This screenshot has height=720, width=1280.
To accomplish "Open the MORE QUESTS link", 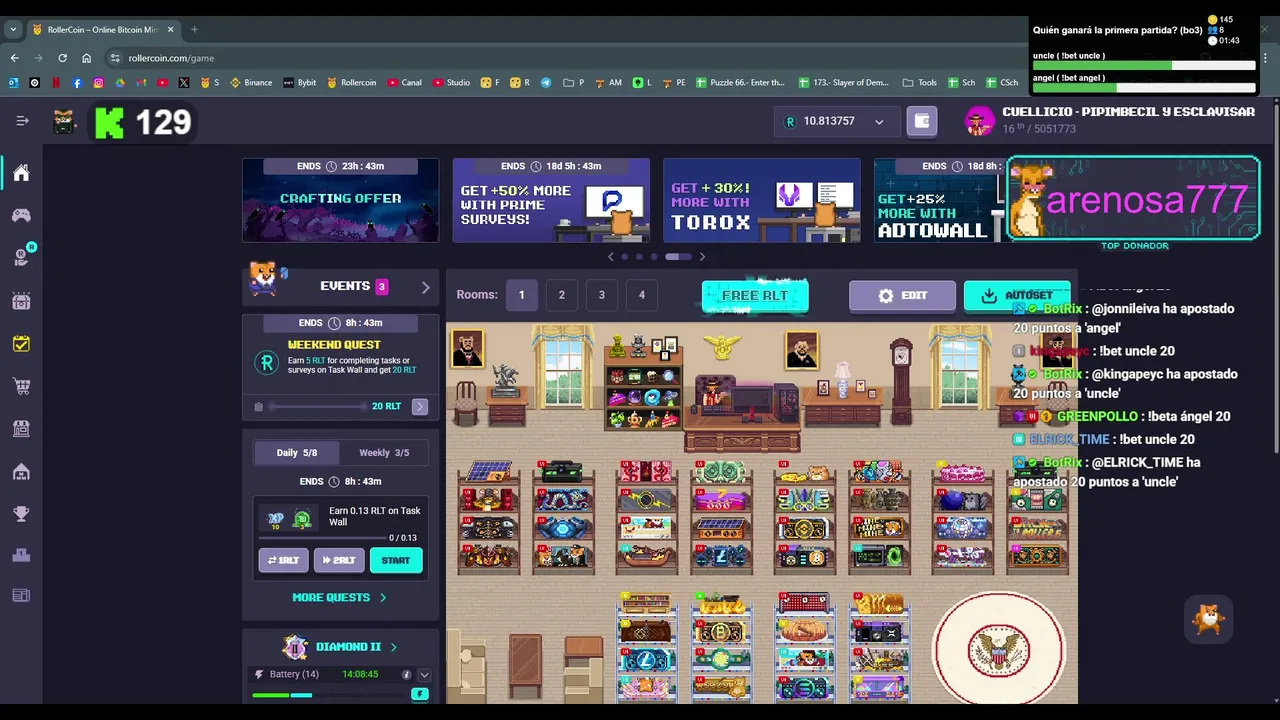I will pyautogui.click(x=339, y=597).
